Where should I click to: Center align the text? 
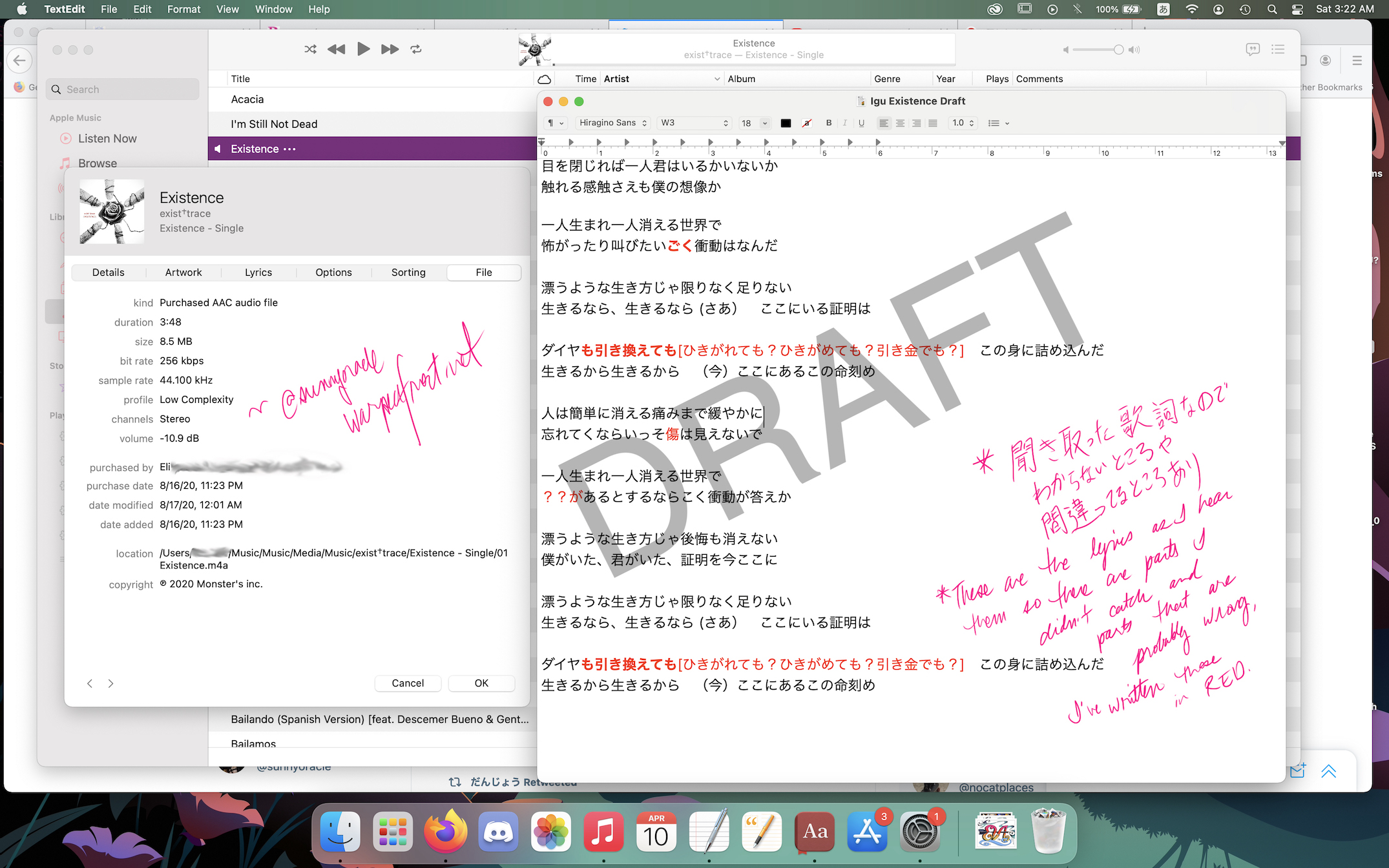pyautogui.click(x=900, y=123)
